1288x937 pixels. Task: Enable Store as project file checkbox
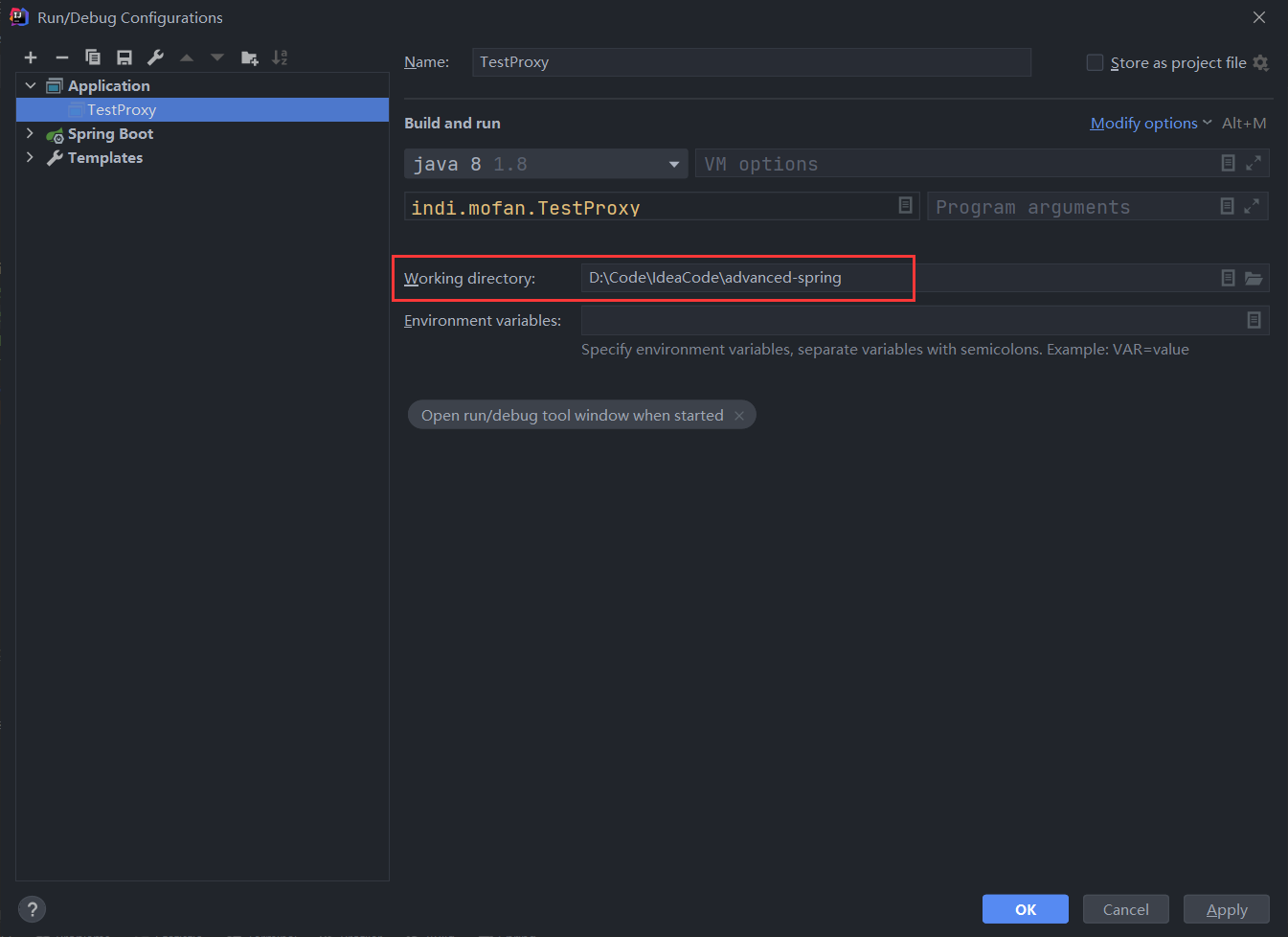click(x=1095, y=62)
